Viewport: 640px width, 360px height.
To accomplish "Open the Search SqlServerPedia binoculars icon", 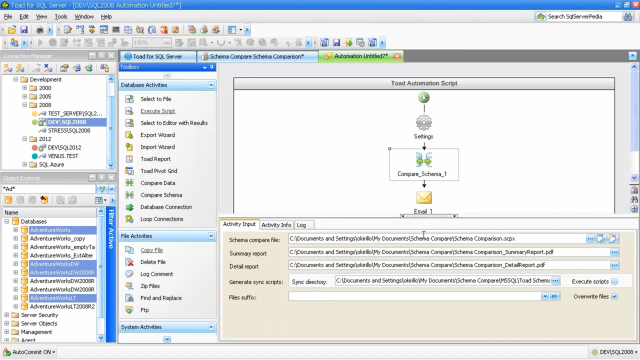I will [x=627, y=17].
